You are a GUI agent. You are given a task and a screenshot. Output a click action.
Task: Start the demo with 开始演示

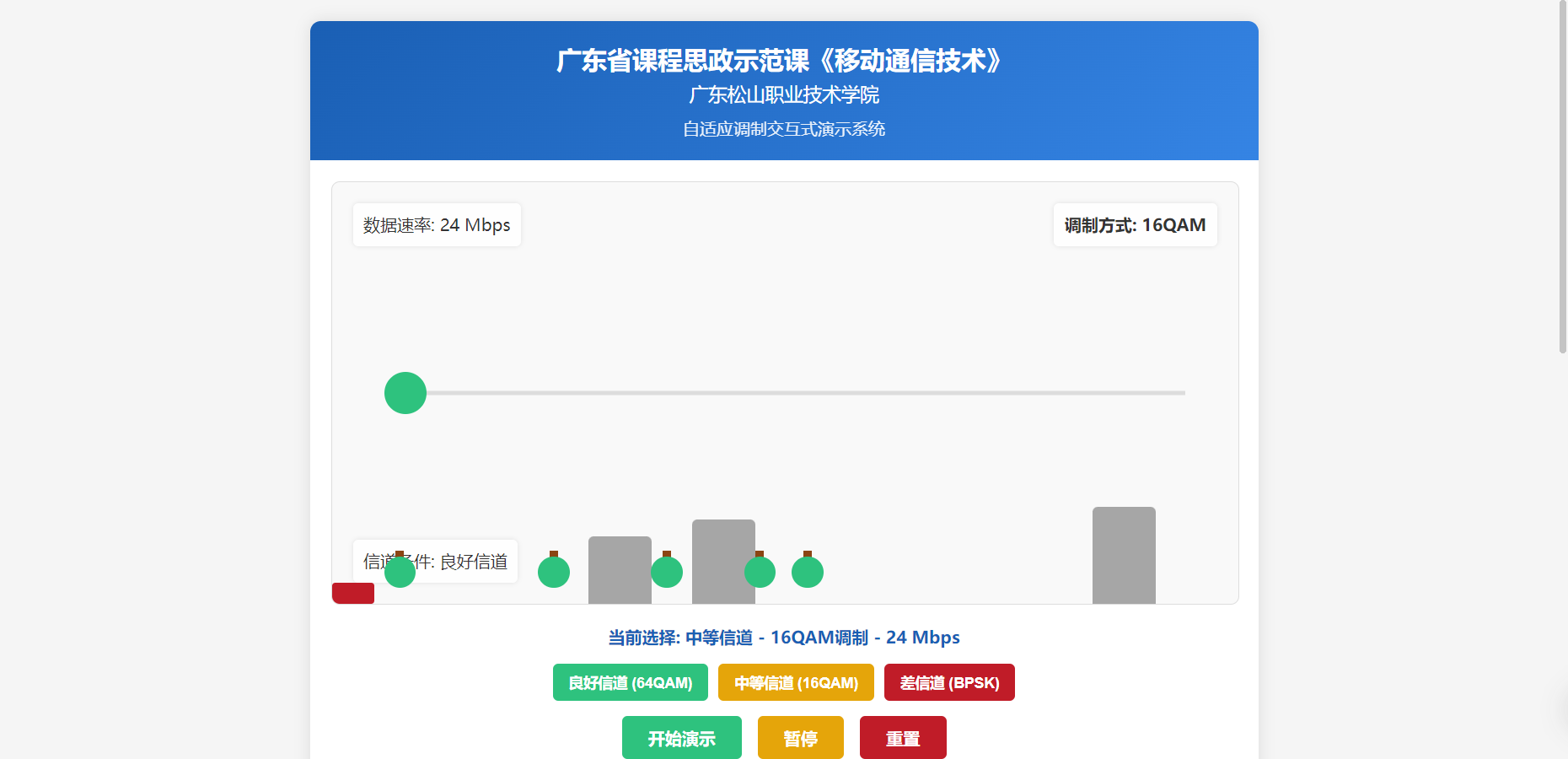[681, 738]
